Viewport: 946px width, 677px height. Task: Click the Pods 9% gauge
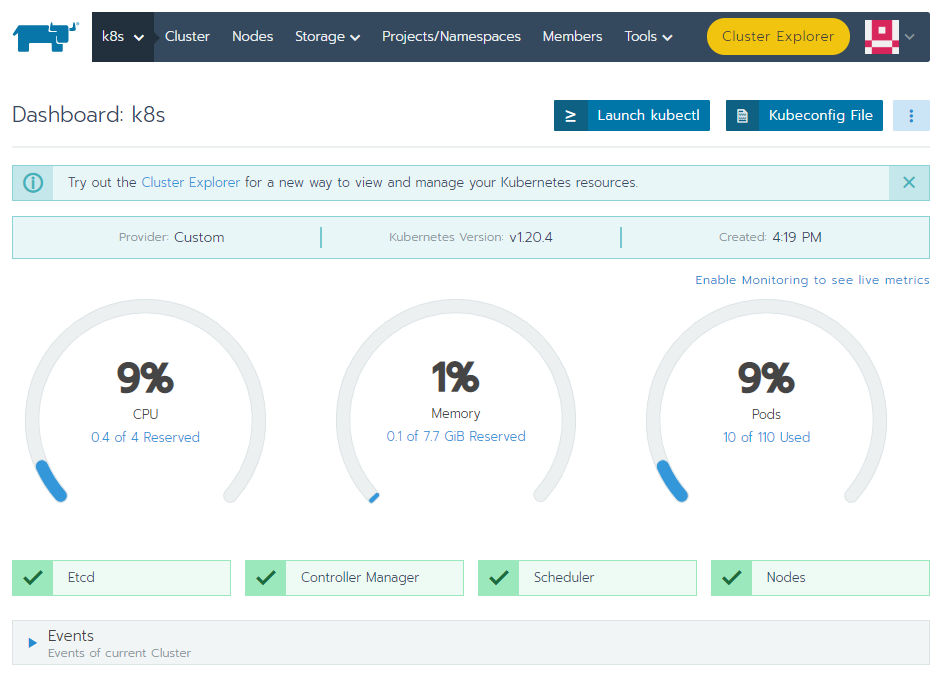pos(766,401)
